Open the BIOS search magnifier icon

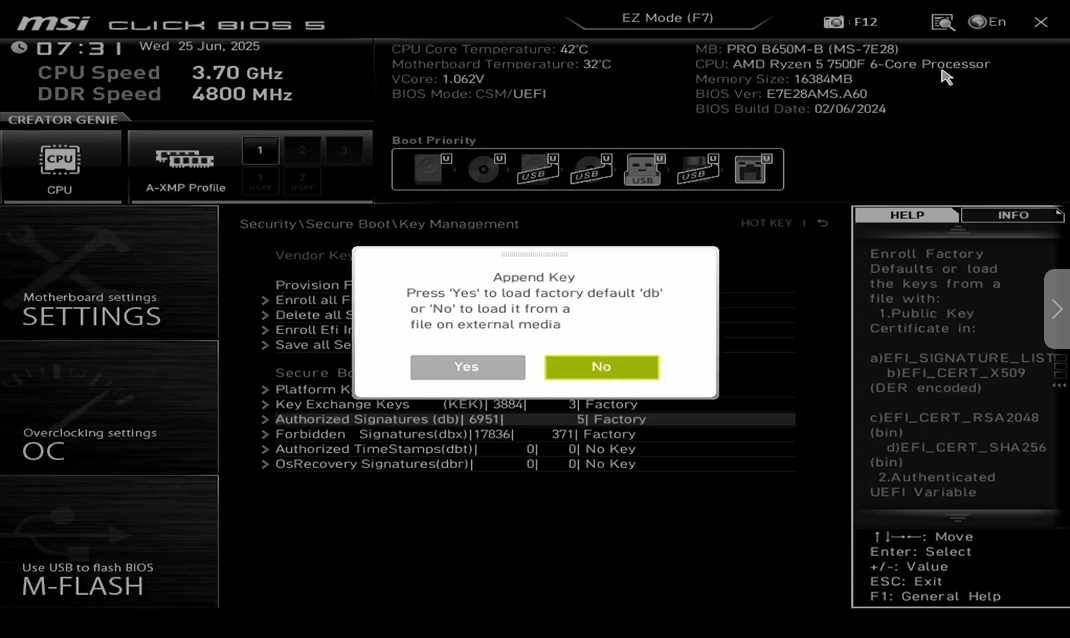click(x=942, y=22)
